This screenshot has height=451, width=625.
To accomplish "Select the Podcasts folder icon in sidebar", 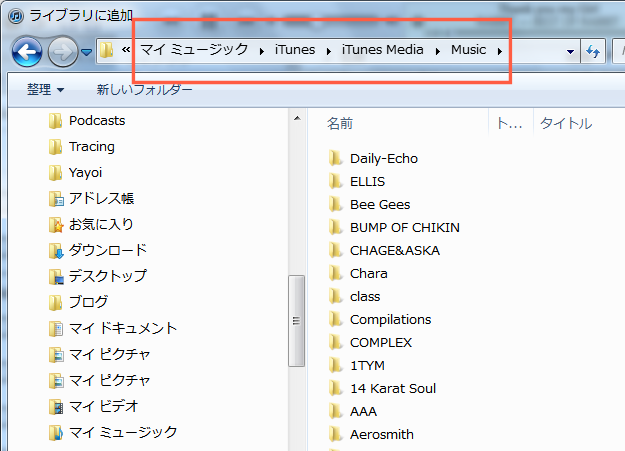I will coord(56,121).
